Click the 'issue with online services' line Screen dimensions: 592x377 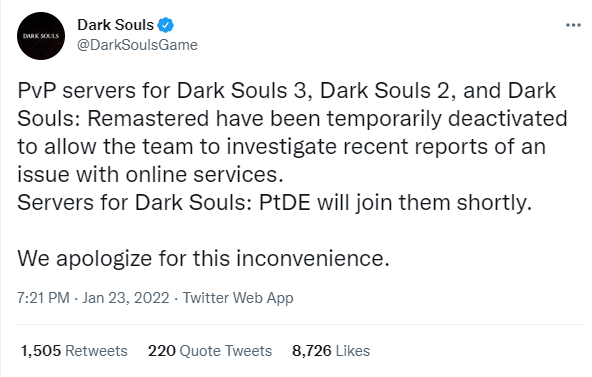[150, 174]
